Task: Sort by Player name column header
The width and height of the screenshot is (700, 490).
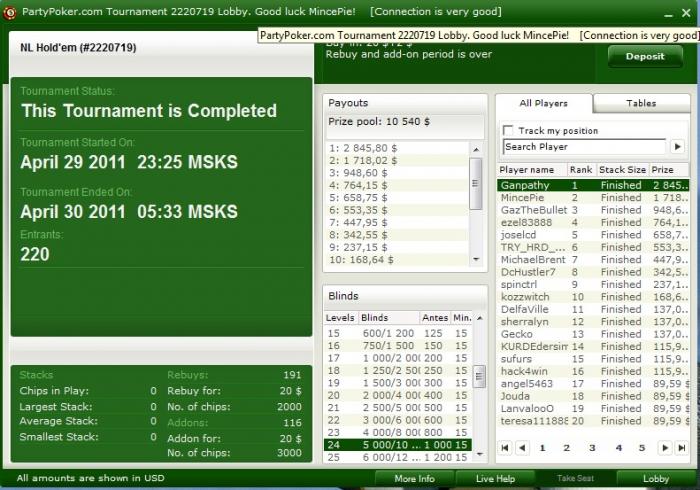Action: (x=533, y=170)
